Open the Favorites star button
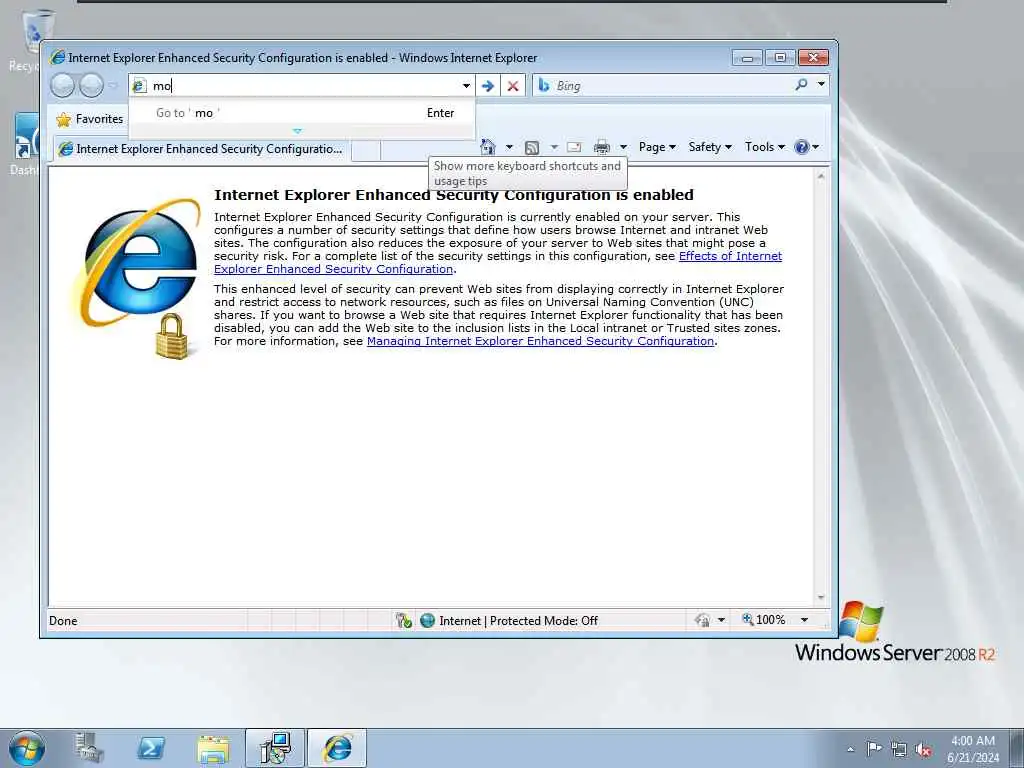Screen dimensions: 1024x768 click(x=90, y=119)
